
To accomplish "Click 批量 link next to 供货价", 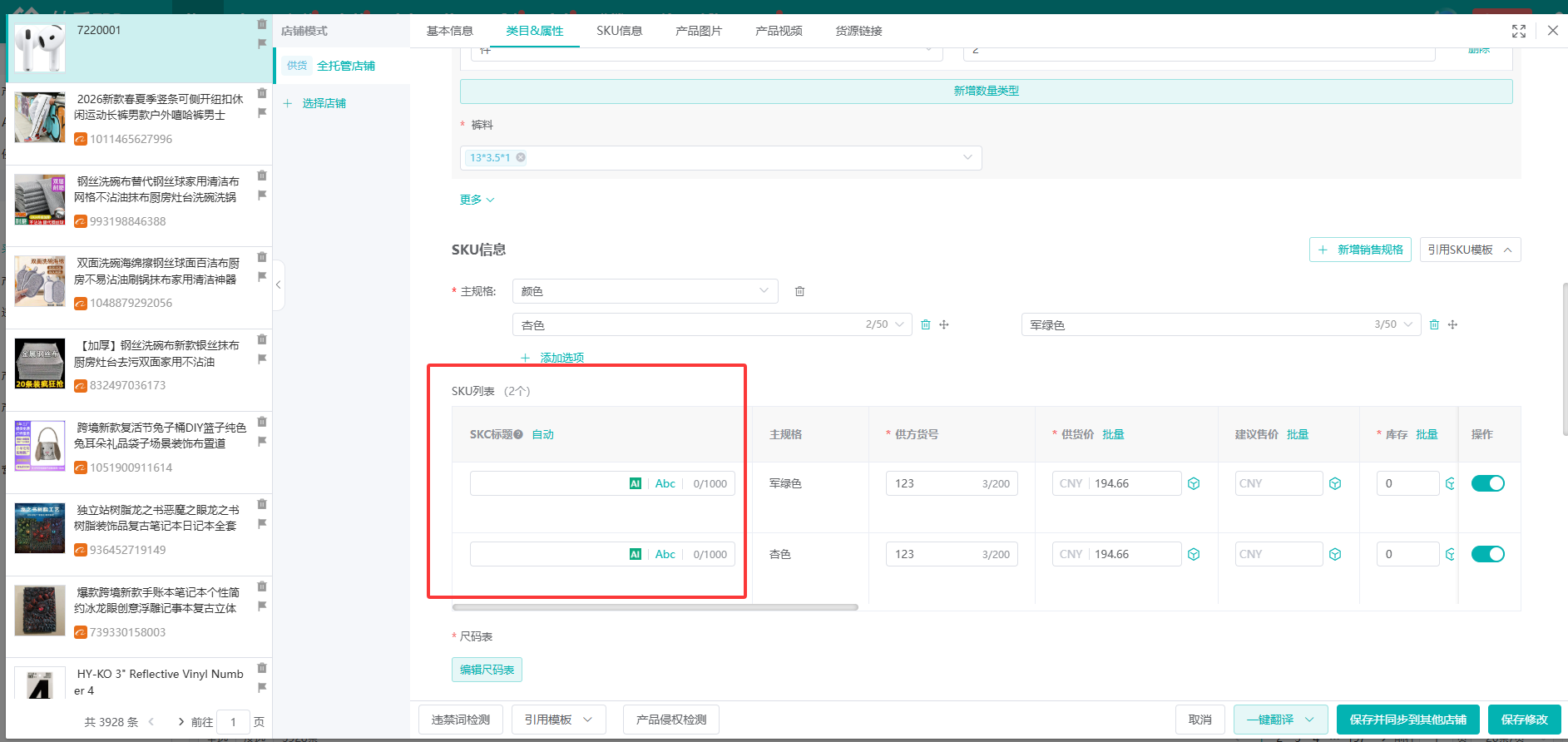I will coord(1113,434).
